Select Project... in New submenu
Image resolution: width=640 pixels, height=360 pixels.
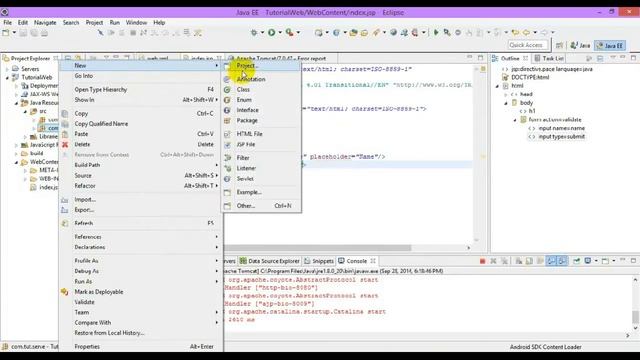click(x=261, y=66)
